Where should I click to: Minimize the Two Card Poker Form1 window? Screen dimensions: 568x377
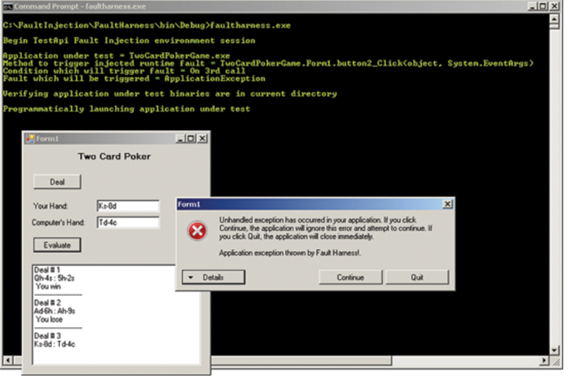(180, 139)
